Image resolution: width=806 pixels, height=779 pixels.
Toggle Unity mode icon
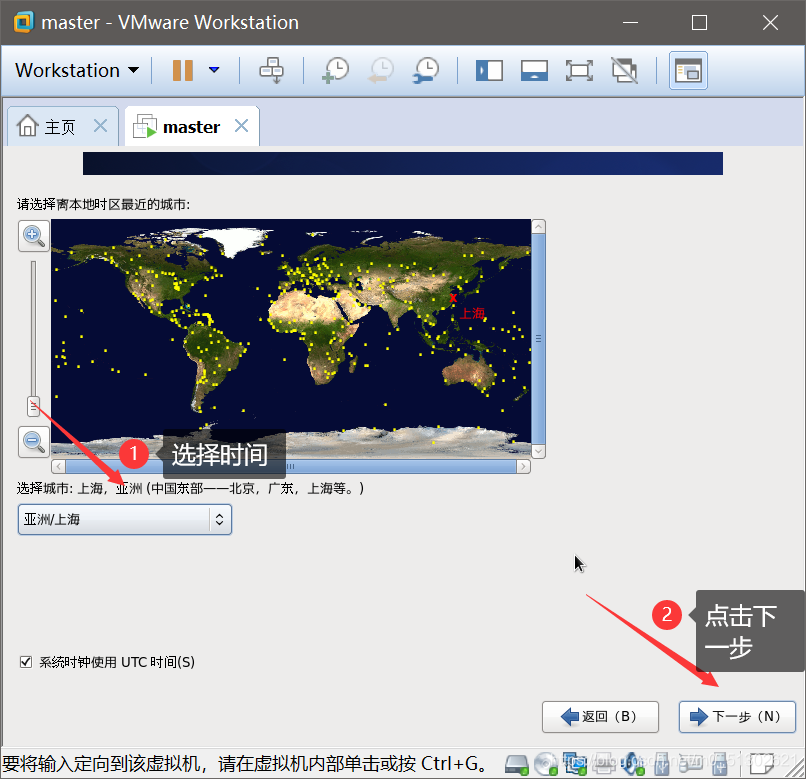(625, 70)
